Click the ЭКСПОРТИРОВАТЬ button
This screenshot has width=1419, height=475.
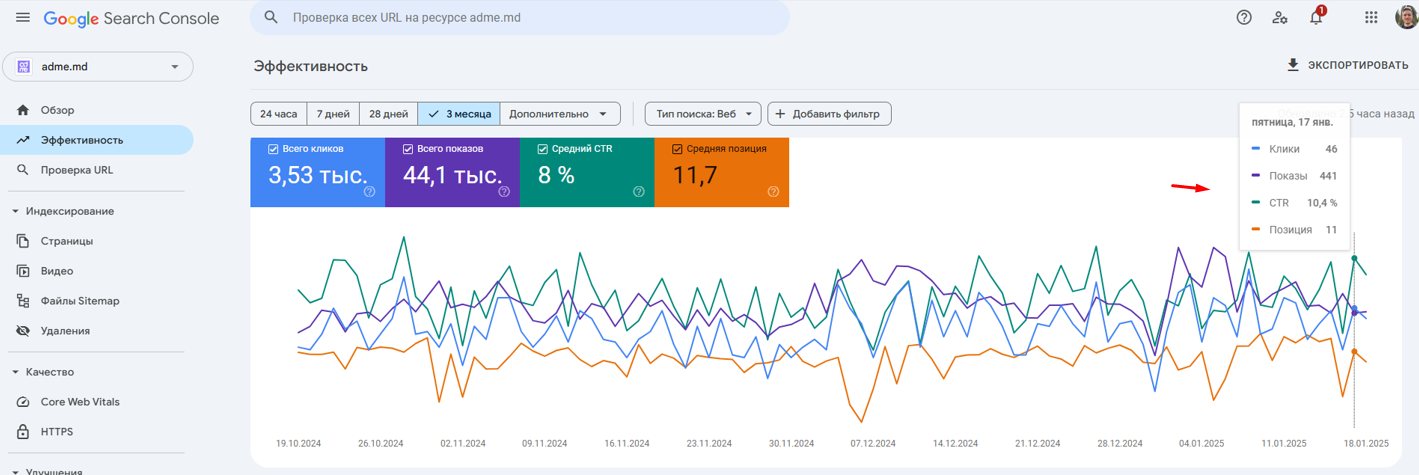tap(1346, 65)
